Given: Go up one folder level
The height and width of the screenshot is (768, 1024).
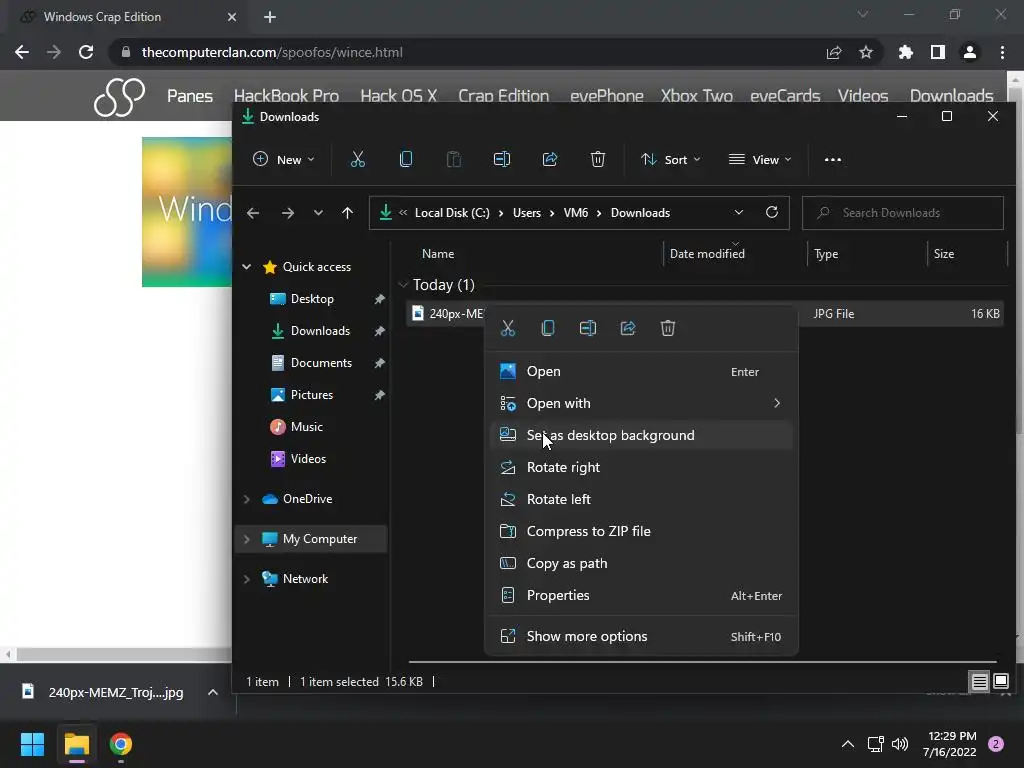Looking at the screenshot, I should pyautogui.click(x=347, y=213).
